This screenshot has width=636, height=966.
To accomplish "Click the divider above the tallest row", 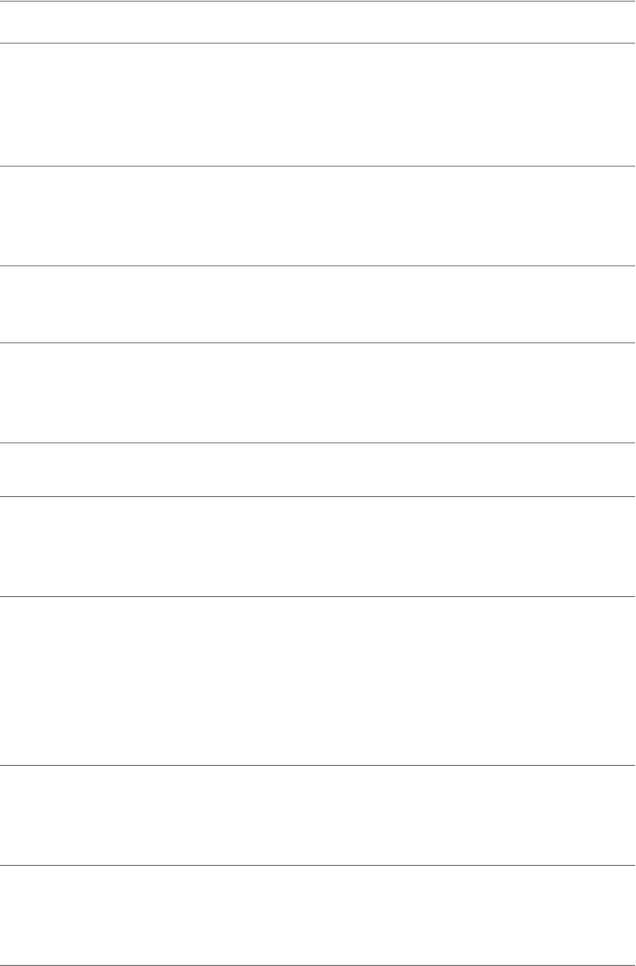I will tap(317, 596).
